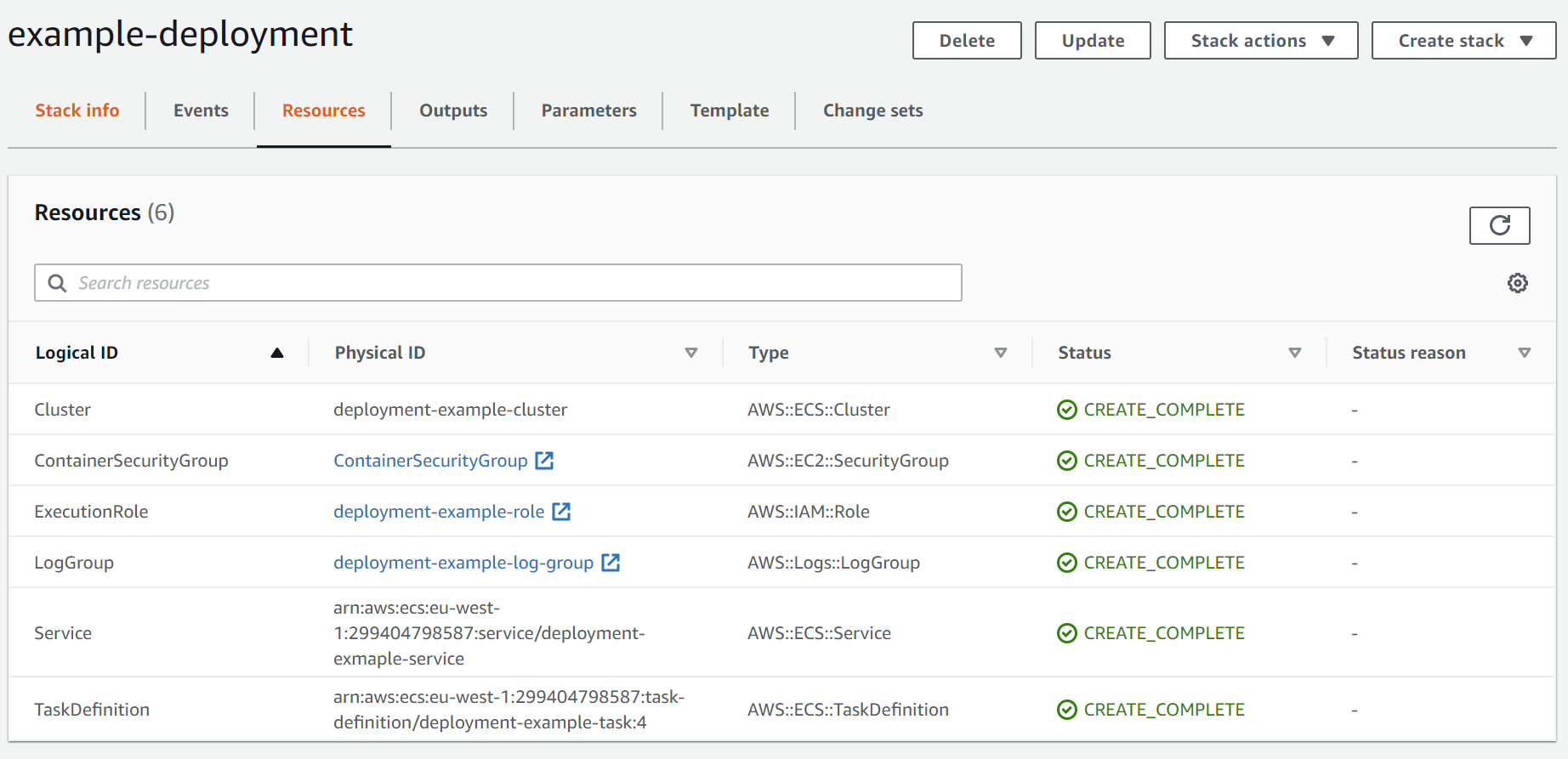The image size is (1568, 759).
Task: Sort by Logical ID ascending arrow
Action: pyautogui.click(x=276, y=353)
